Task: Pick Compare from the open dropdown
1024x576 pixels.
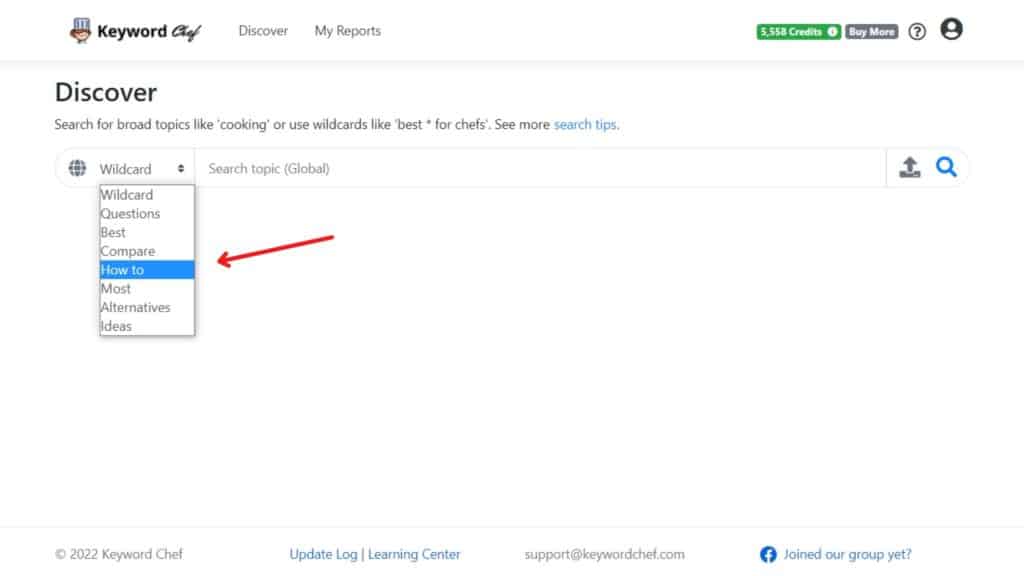Action: pos(127,250)
